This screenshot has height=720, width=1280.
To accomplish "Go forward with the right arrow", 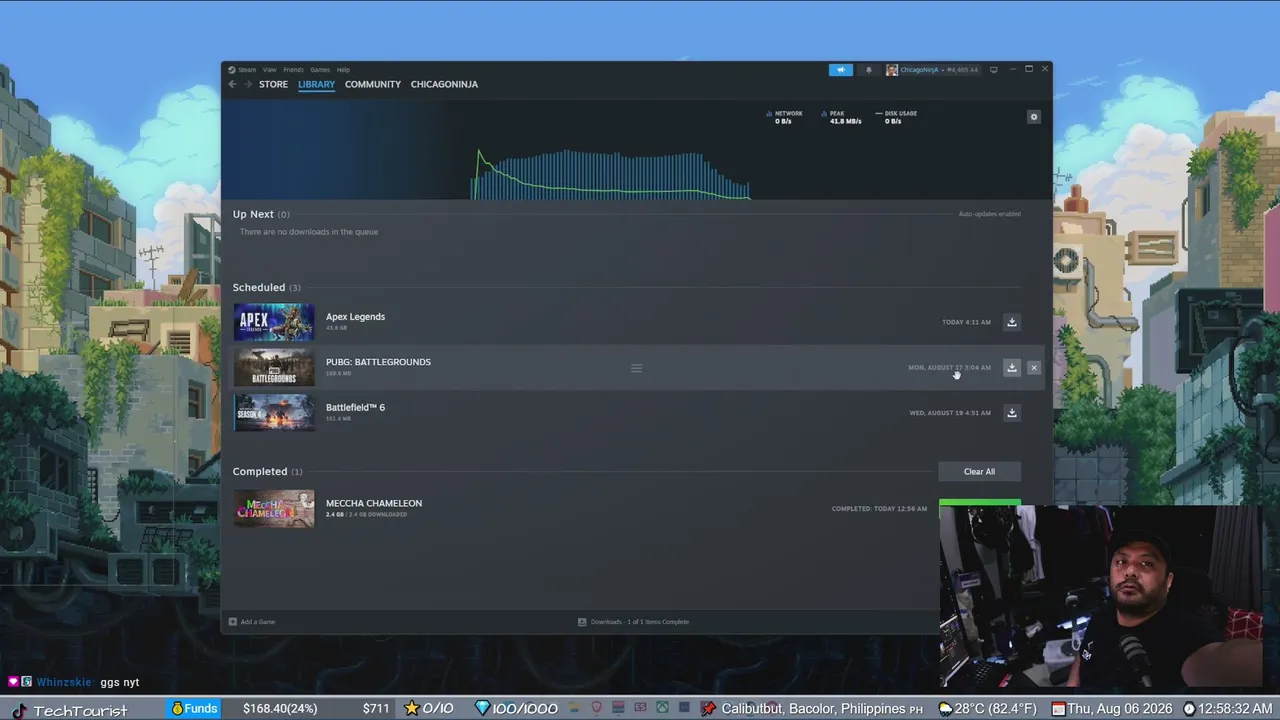I will click(248, 84).
